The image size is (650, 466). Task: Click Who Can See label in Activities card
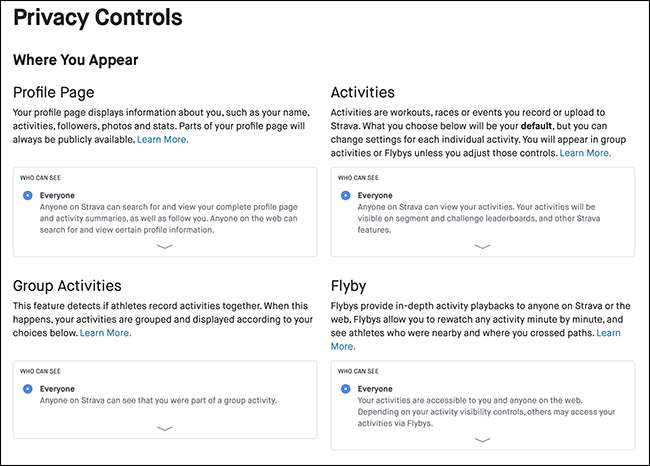coord(359,177)
